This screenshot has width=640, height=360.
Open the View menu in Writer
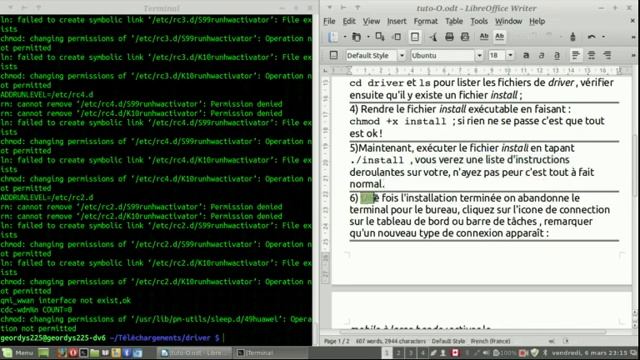coord(371,21)
